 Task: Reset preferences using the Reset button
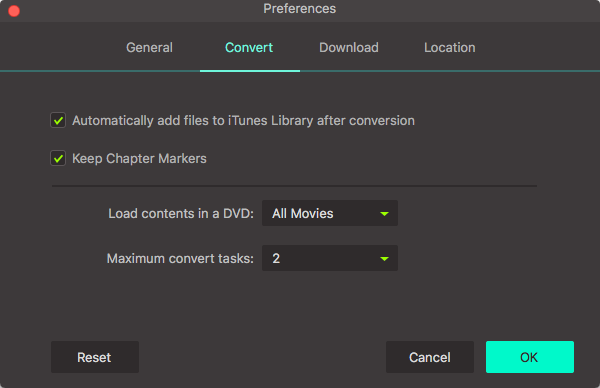pos(95,357)
